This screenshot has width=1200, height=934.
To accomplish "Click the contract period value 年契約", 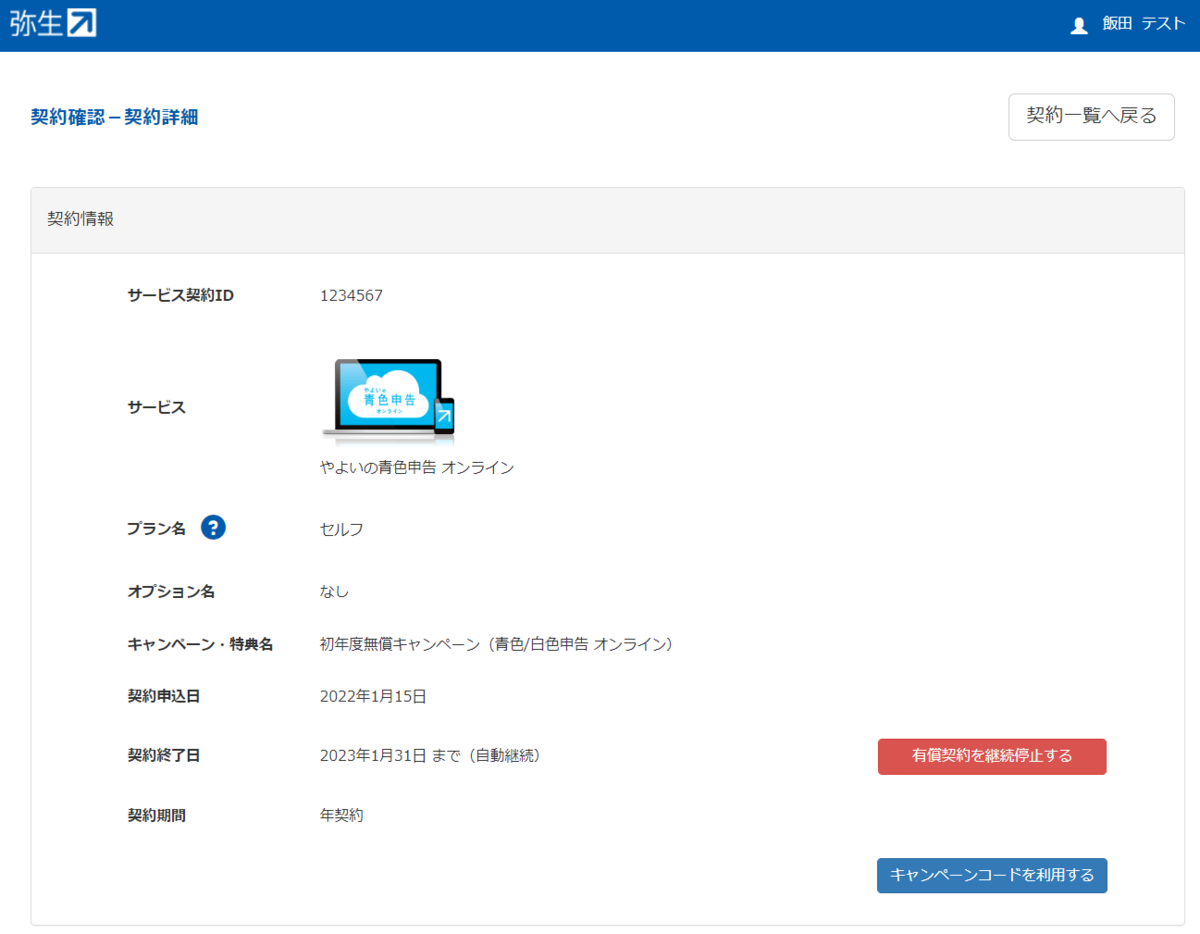I will 342,815.
